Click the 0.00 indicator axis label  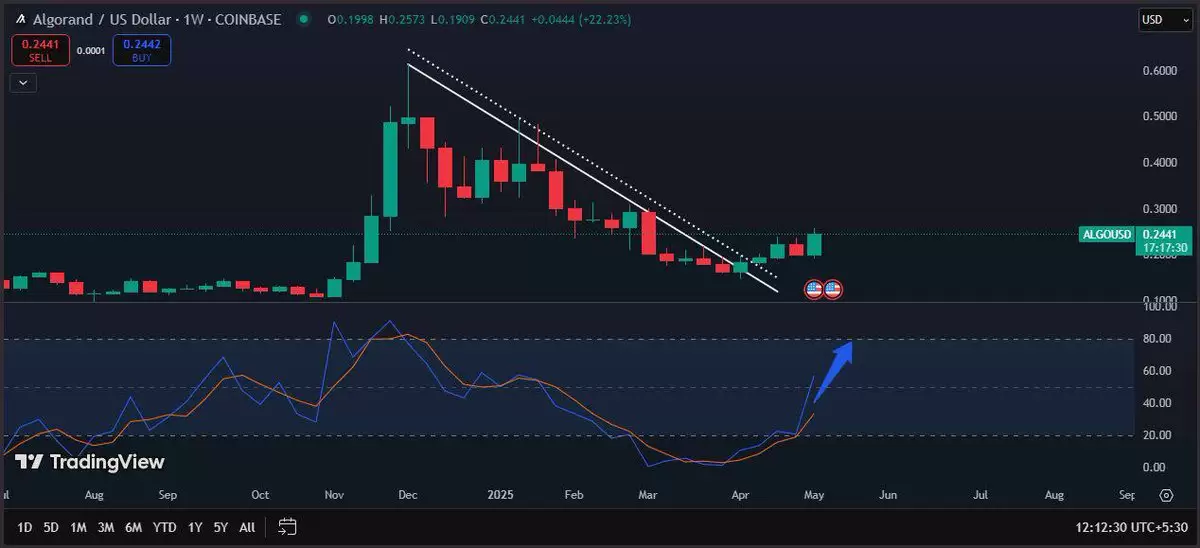(1155, 467)
